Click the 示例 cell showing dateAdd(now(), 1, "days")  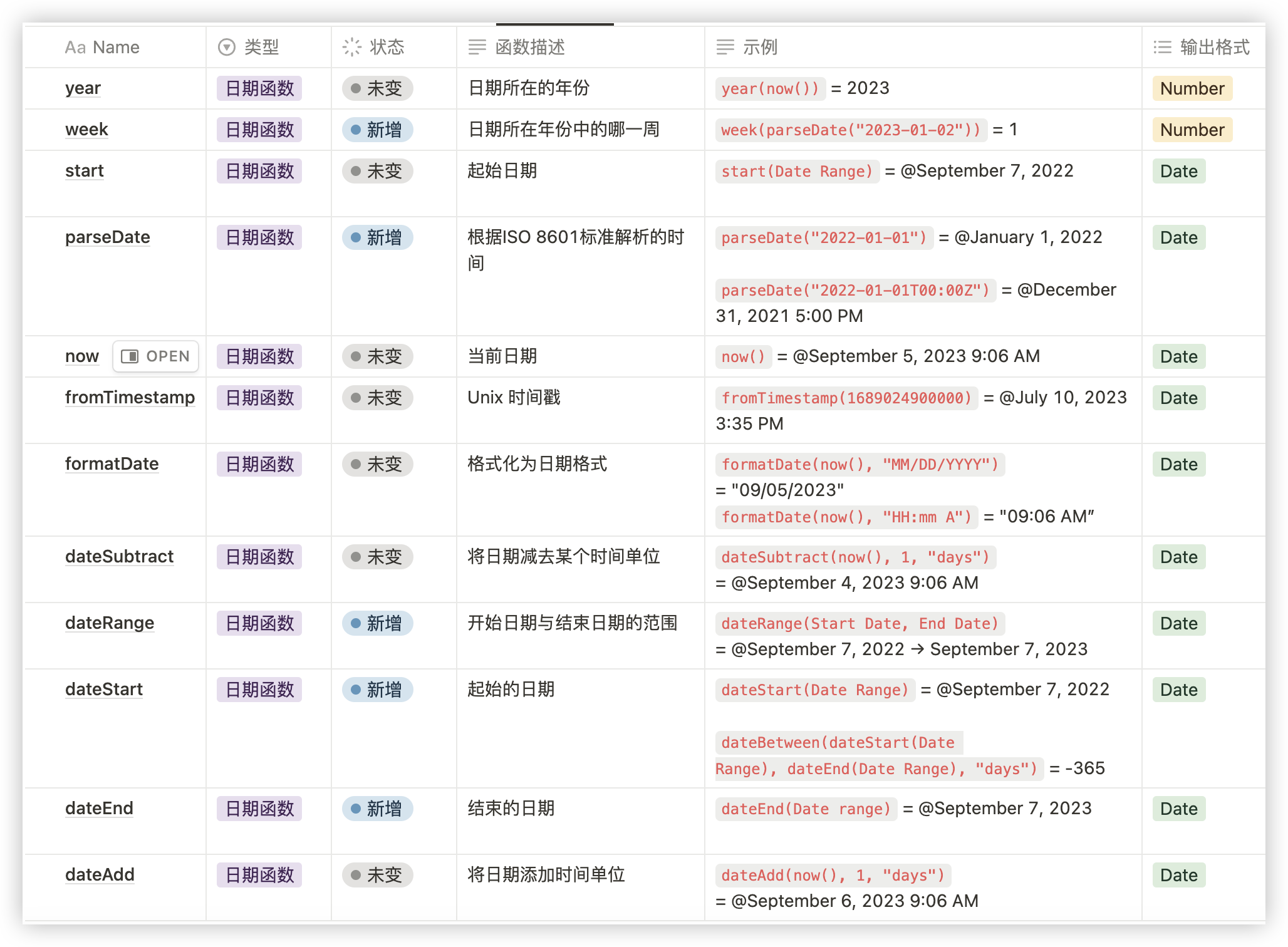[x=833, y=875]
